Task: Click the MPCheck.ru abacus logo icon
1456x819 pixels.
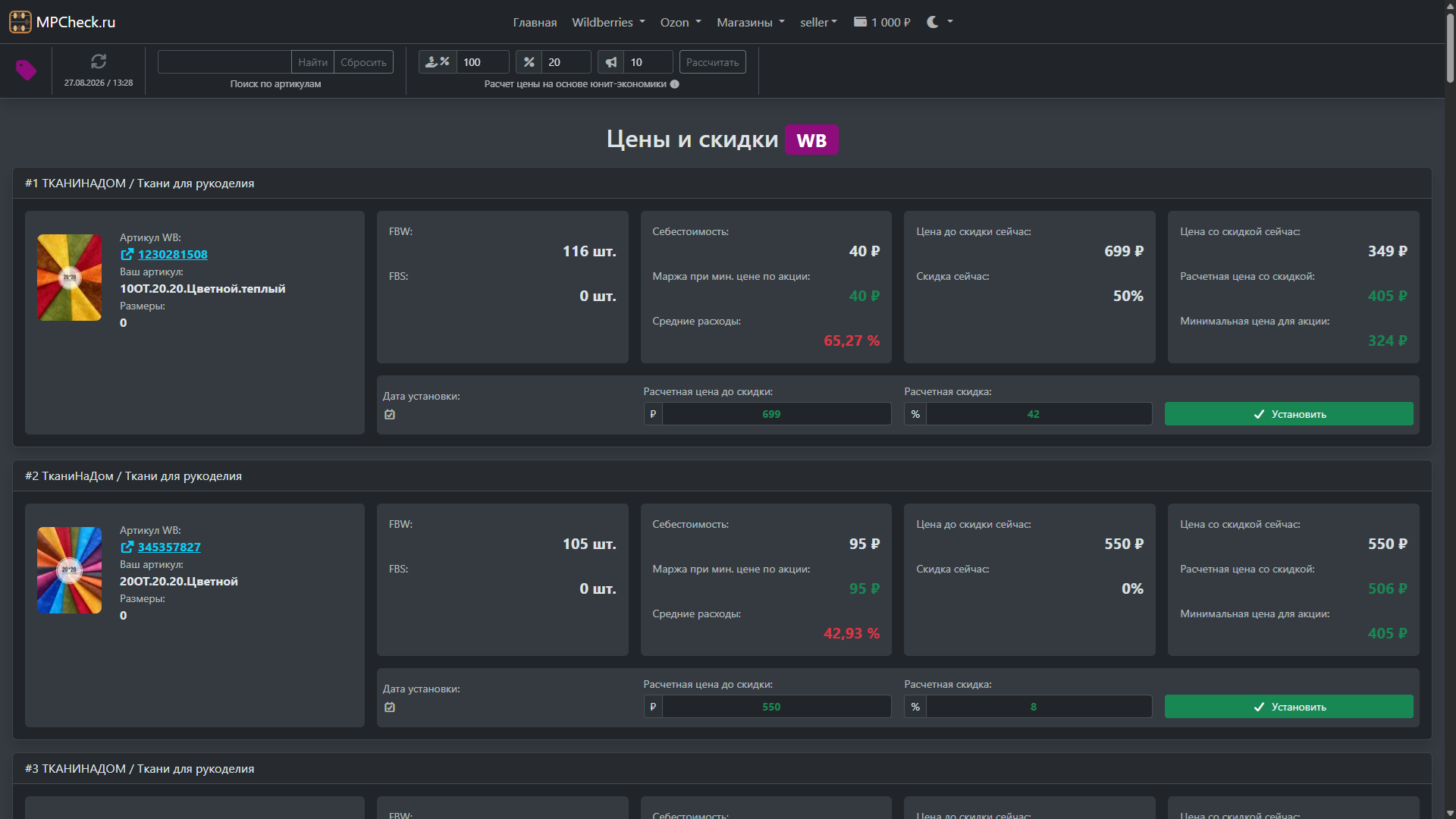Action: tap(20, 22)
